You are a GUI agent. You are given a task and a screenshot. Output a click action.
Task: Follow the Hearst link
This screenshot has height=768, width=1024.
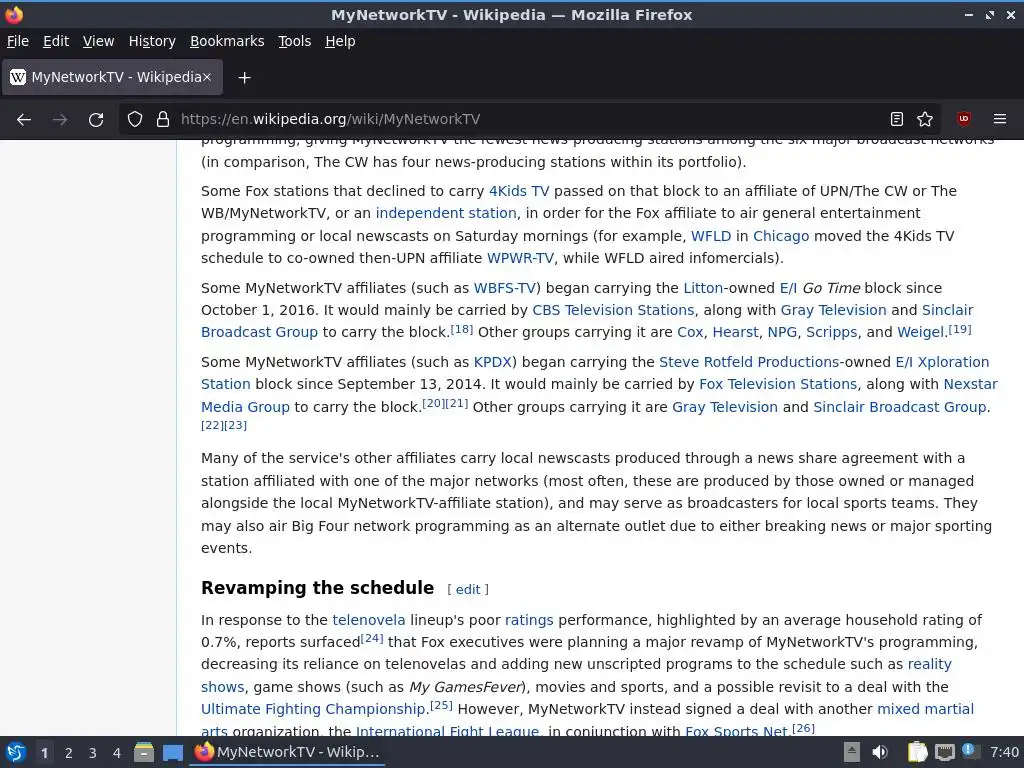point(735,332)
